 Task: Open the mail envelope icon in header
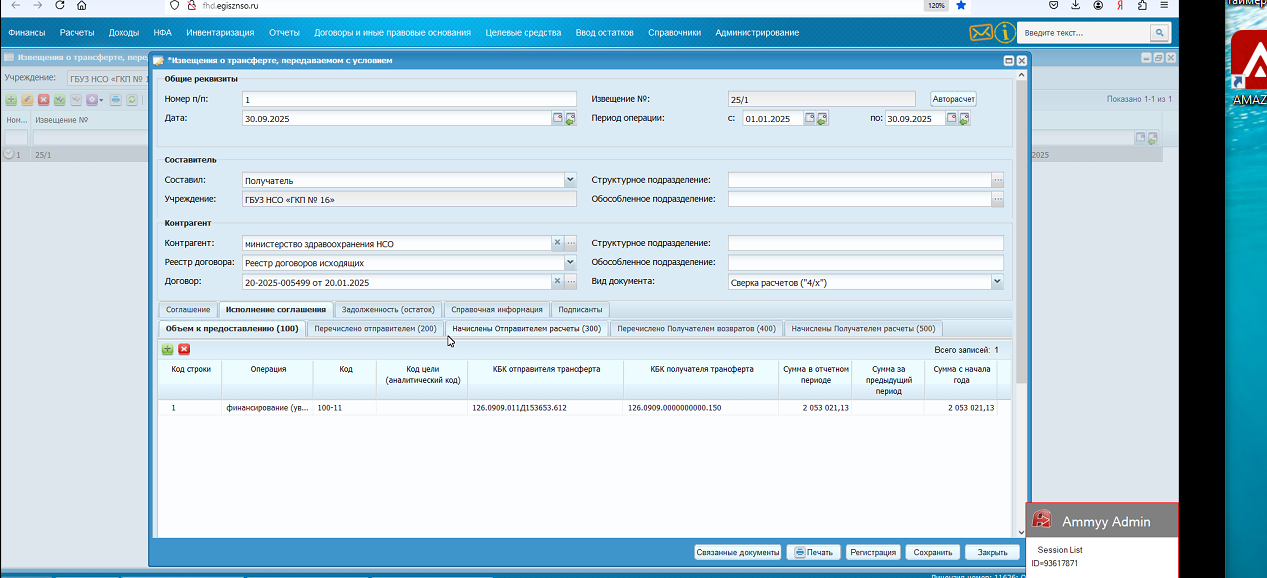[980, 33]
